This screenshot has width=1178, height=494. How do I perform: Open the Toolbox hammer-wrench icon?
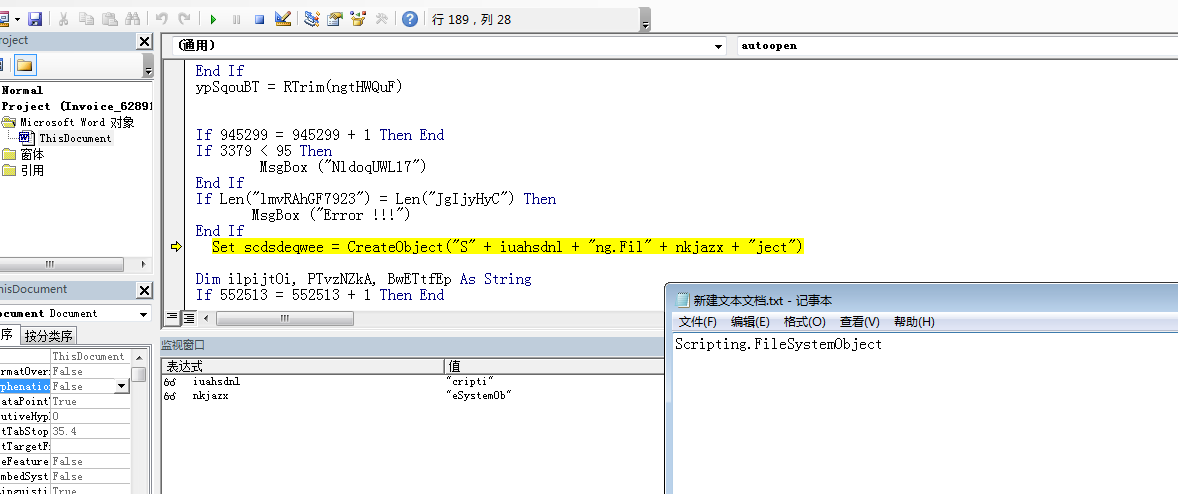click(x=382, y=19)
